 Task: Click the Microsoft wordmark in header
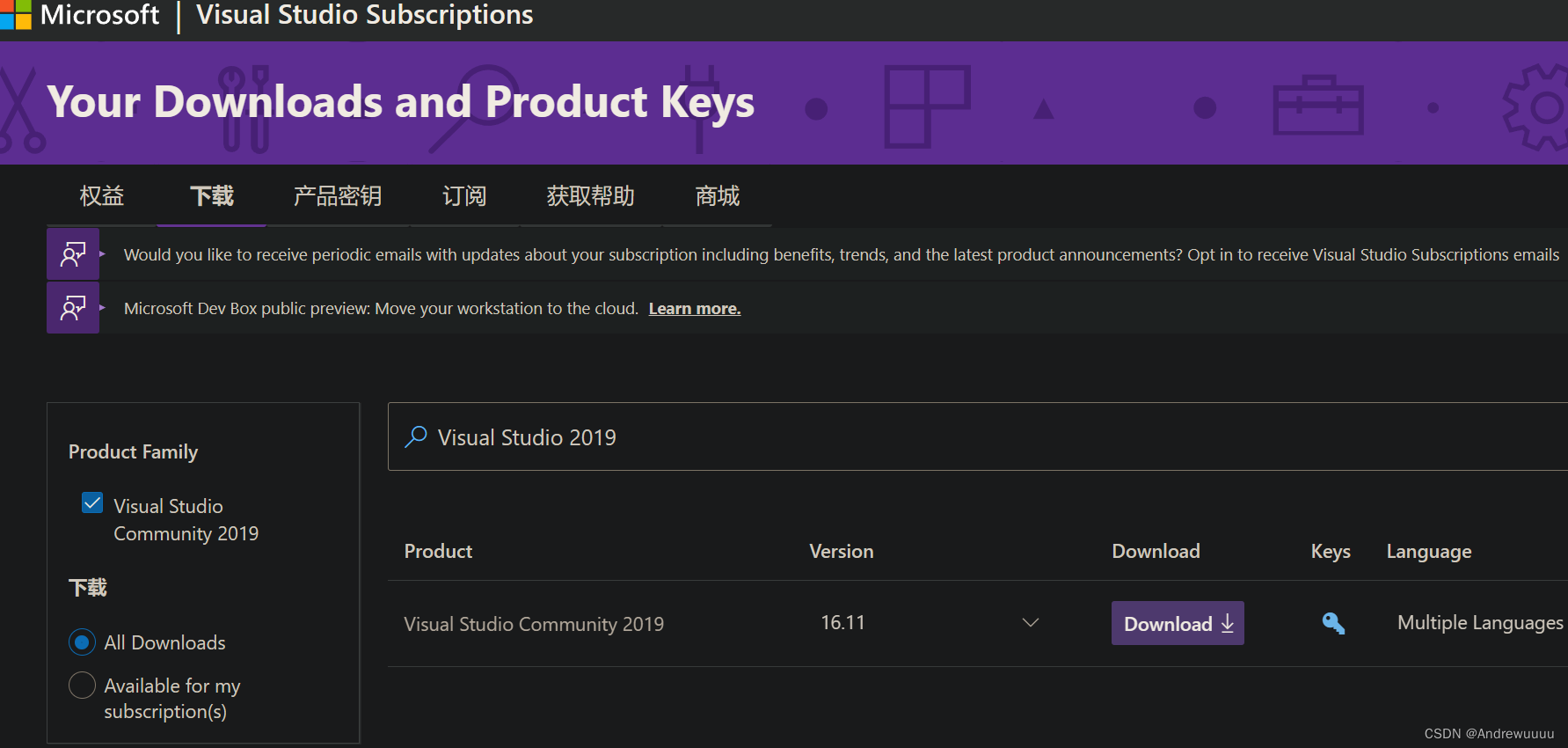pyautogui.click(x=100, y=15)
